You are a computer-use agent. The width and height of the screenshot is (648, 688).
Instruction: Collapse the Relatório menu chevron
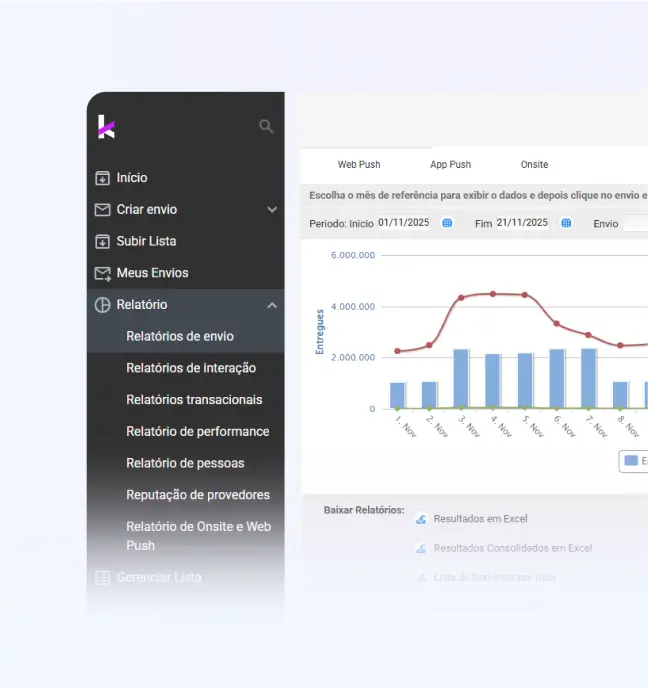[x=272, y=305]
